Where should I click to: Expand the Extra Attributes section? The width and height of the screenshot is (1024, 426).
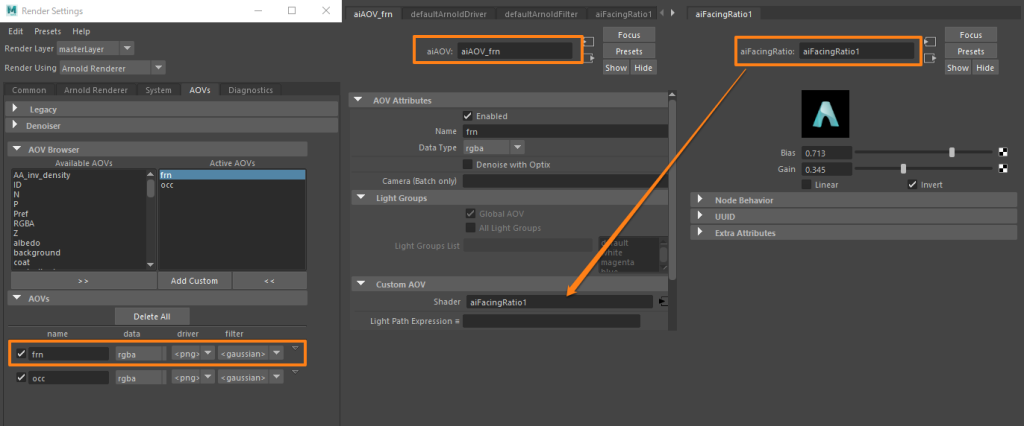[x=854, y=233]
